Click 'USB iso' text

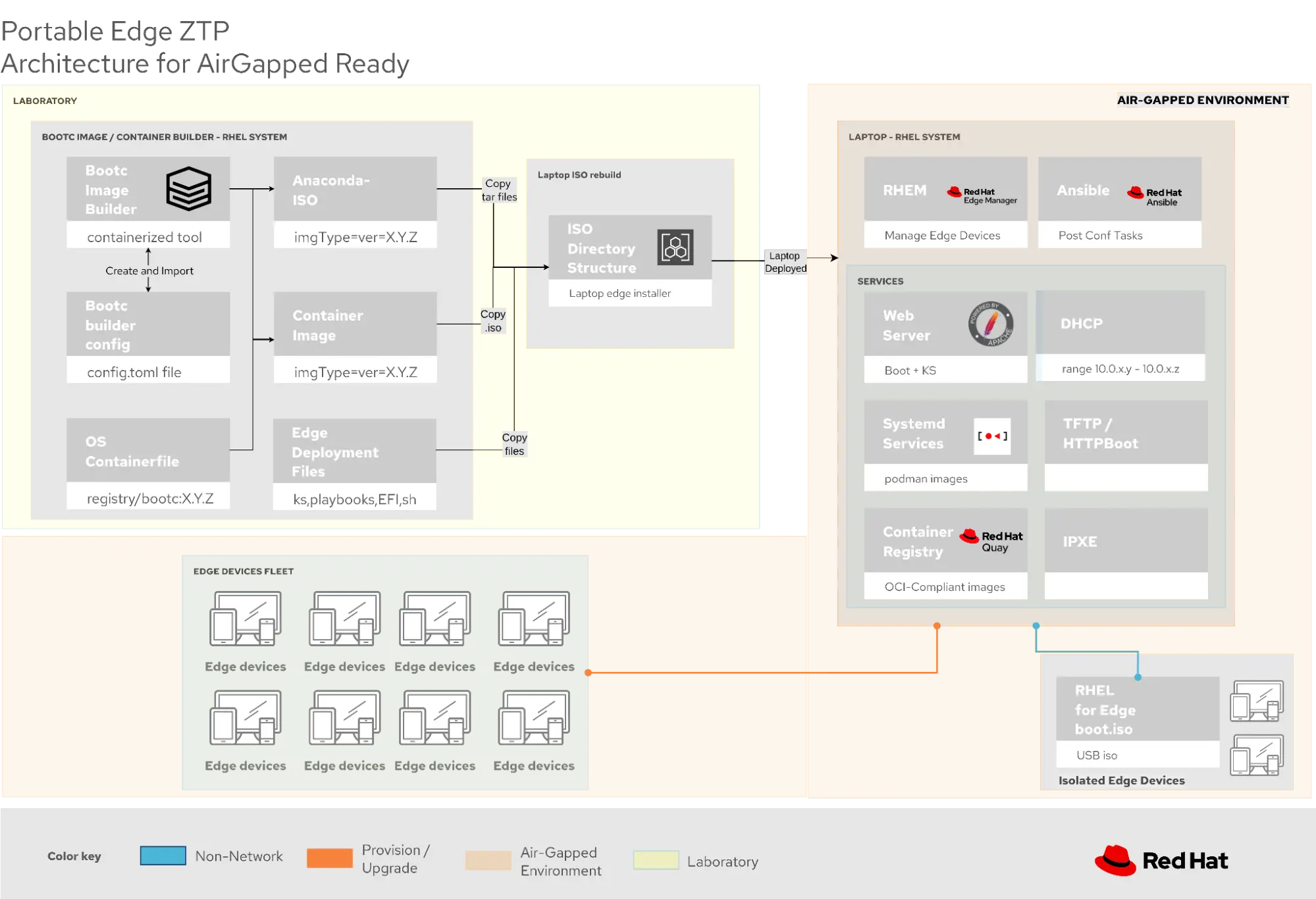pyautogui.click(x=1097, y=756)
